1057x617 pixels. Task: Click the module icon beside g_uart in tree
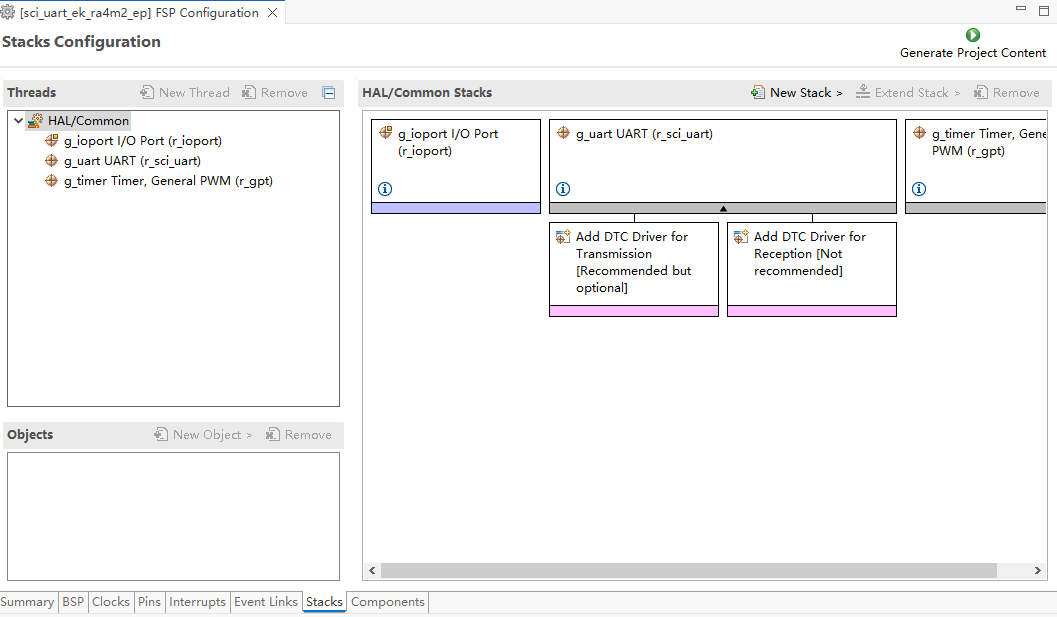(51, 160)
